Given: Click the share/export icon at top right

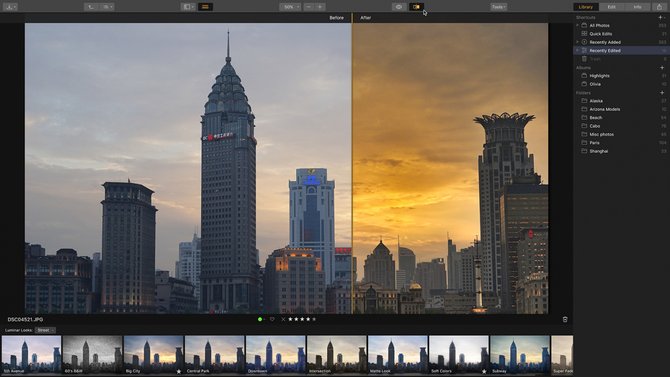Looking at the screenshot, I should (659, 7).
